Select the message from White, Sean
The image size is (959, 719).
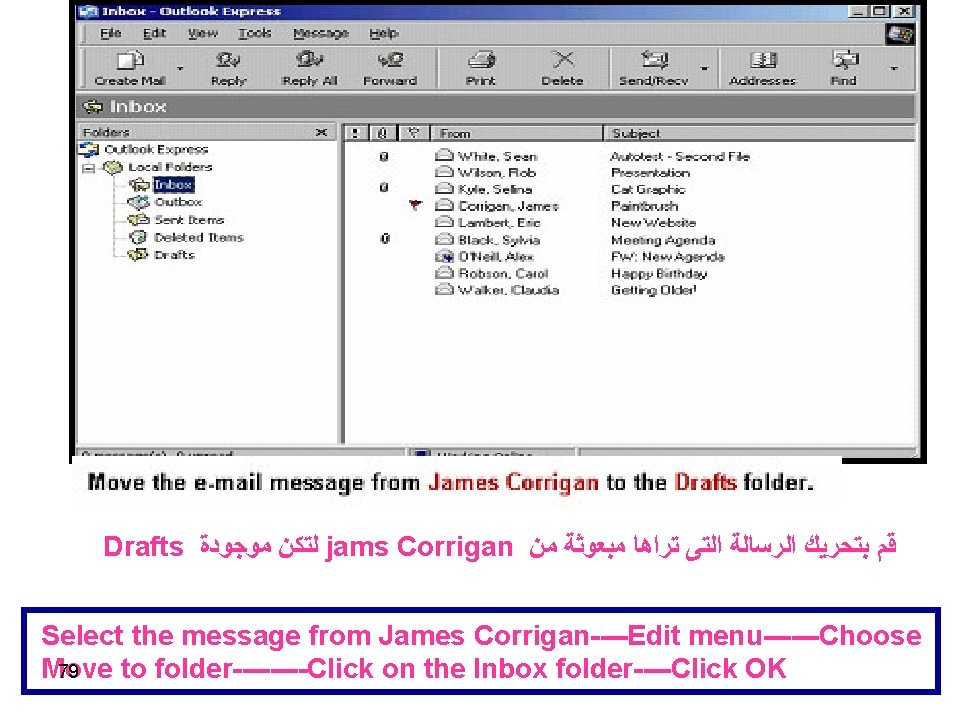click(x=497, y=157)
